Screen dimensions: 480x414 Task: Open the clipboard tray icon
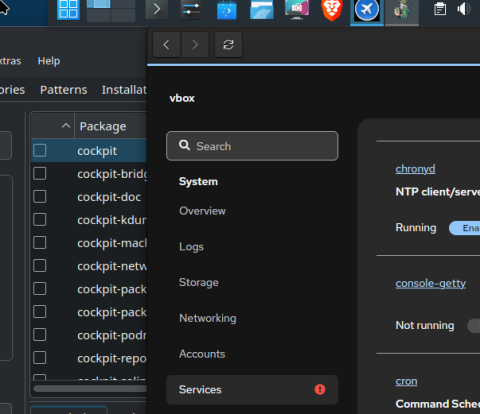[440, 9]
